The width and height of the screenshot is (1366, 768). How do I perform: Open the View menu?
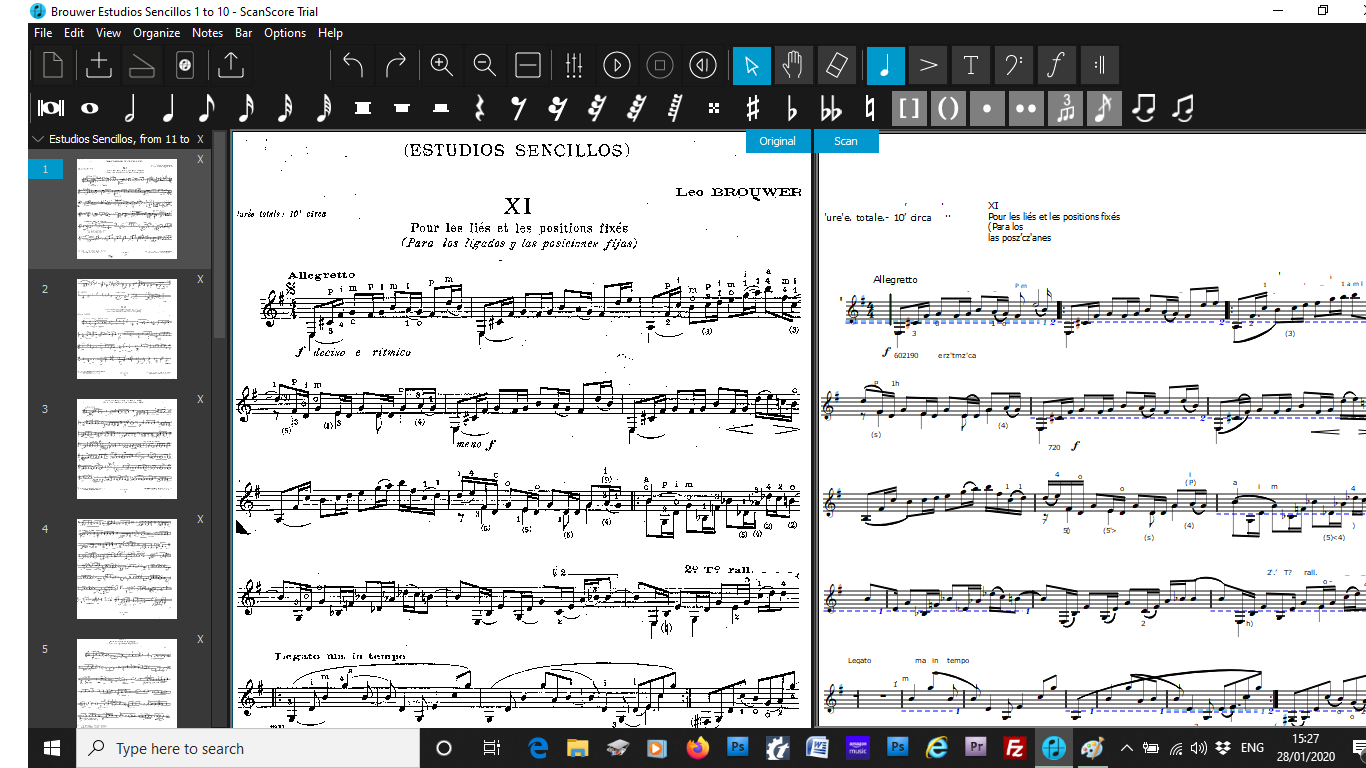(x=108, y=33)
